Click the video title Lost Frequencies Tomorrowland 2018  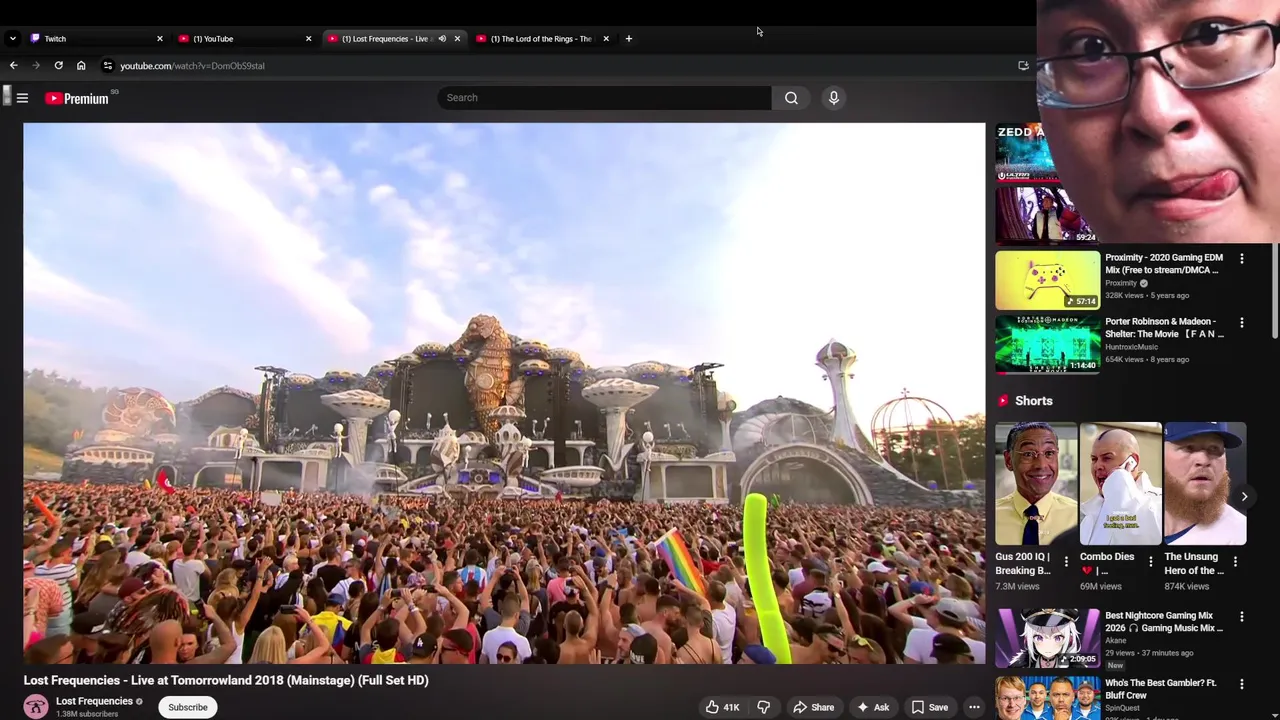pyautogui.click(x=226, y=680)
